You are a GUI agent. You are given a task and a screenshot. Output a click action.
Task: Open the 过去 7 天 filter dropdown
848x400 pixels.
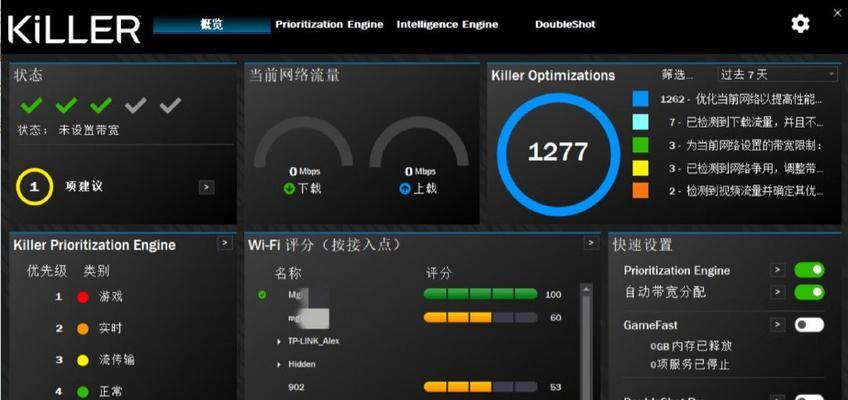[777, 75]
